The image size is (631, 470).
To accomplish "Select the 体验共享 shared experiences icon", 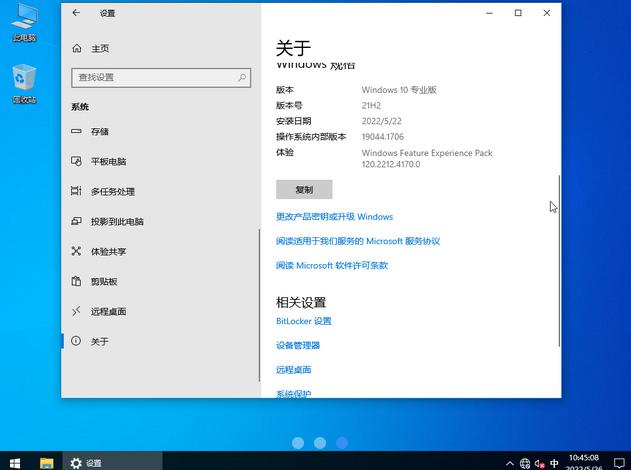I will (76, 251).
